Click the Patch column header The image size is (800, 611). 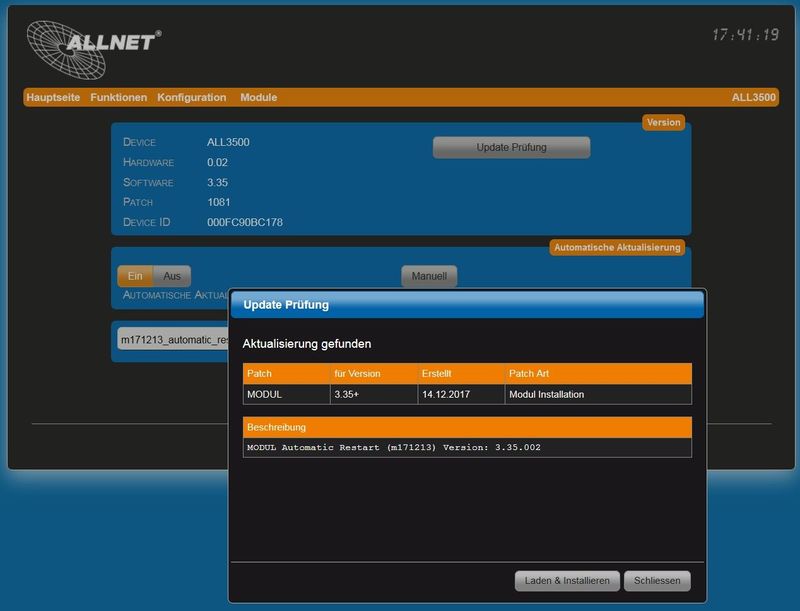pyautogui.click(x=287, y=373)
